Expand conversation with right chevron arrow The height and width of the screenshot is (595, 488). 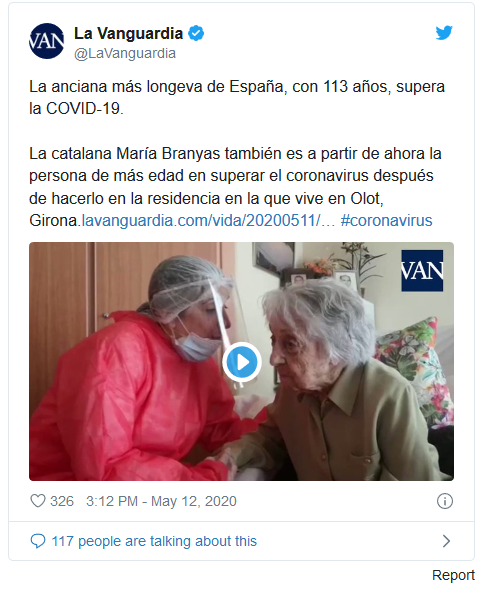pyautogui.click(x=446, y=541)
